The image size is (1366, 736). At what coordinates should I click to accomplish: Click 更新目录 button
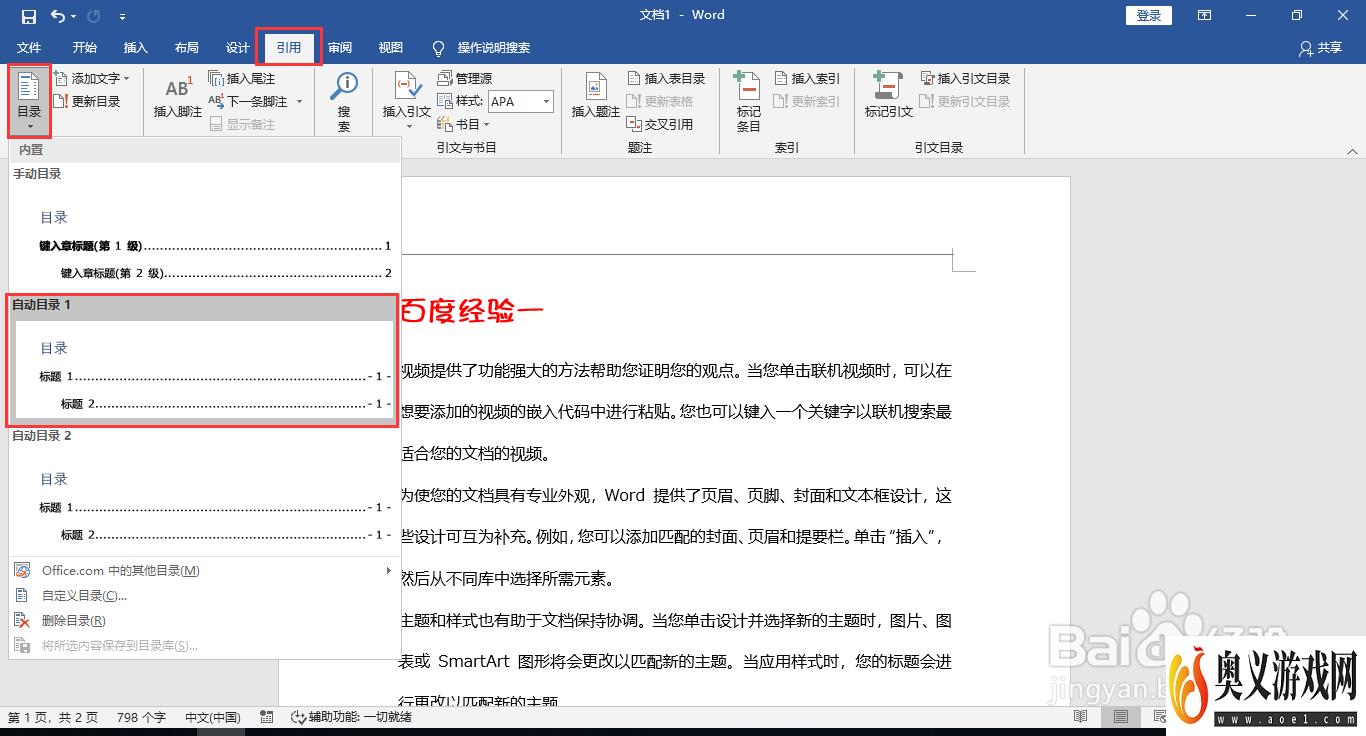tap(87, 101)
